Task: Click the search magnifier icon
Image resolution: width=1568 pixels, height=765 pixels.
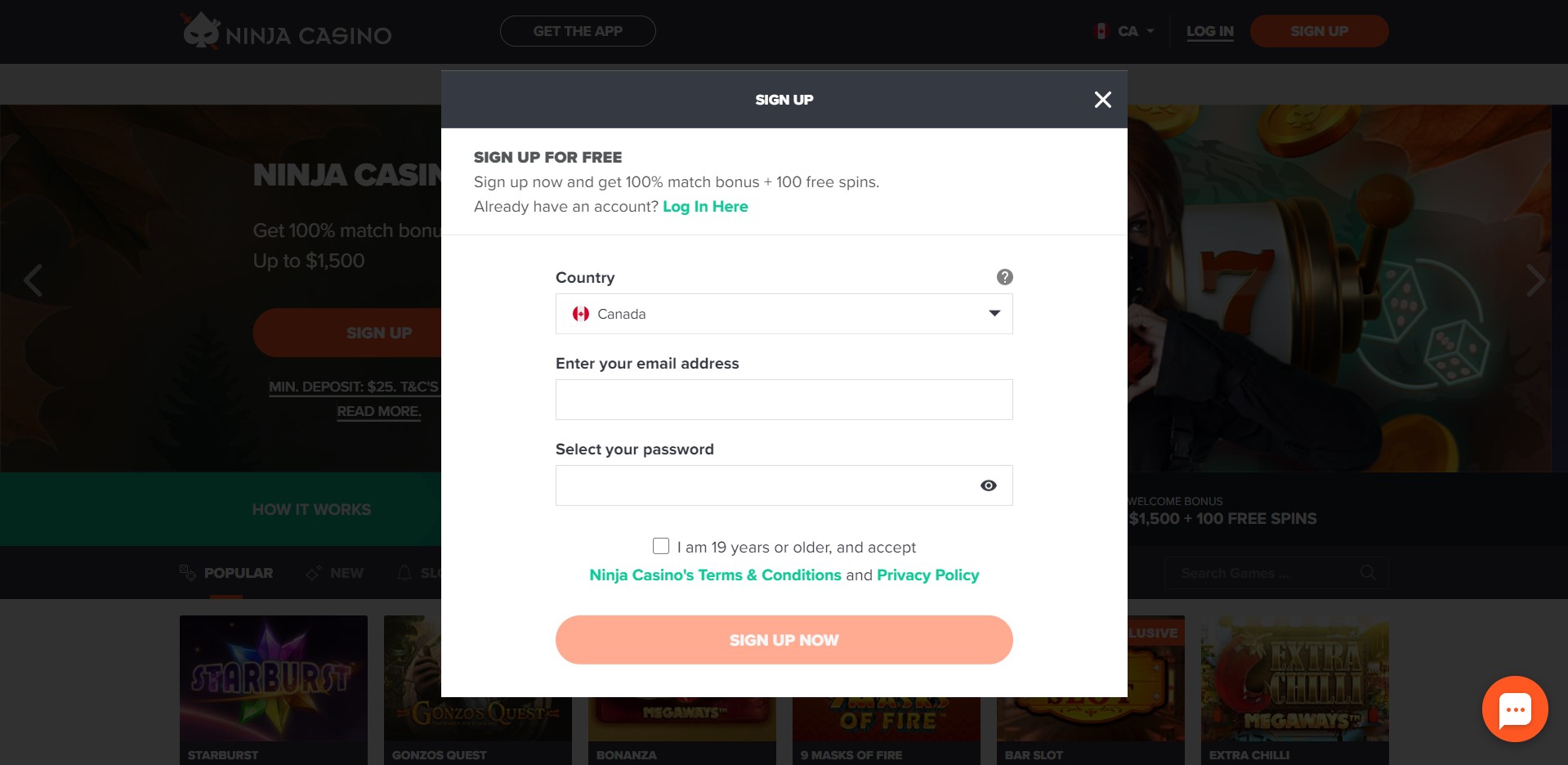Action: pos(1368,573)
